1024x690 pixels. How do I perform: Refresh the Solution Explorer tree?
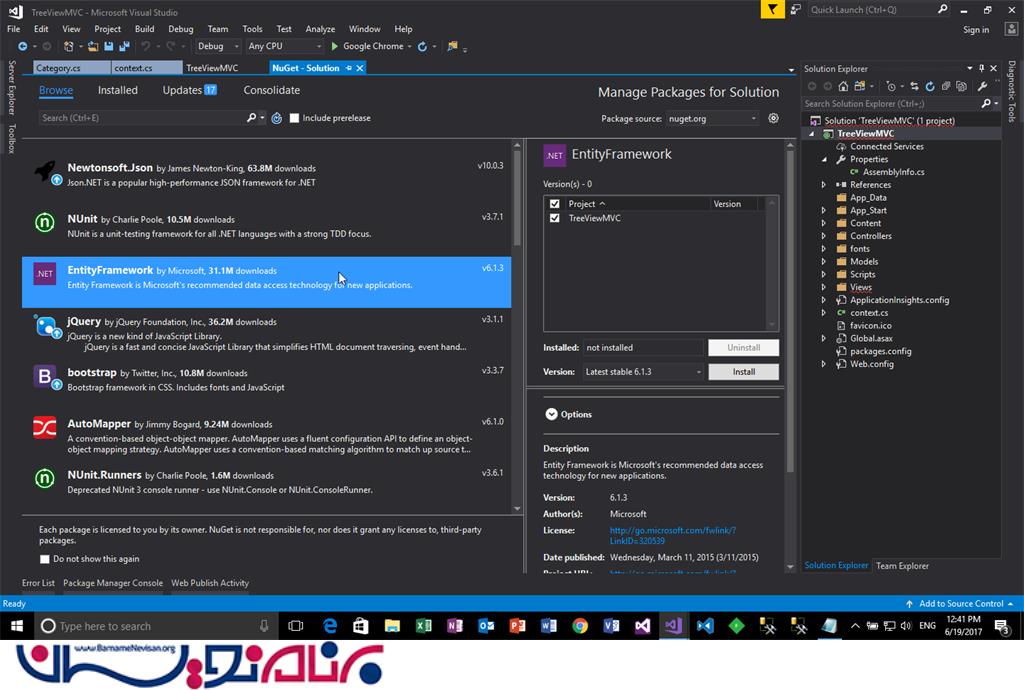coord(929,86)
